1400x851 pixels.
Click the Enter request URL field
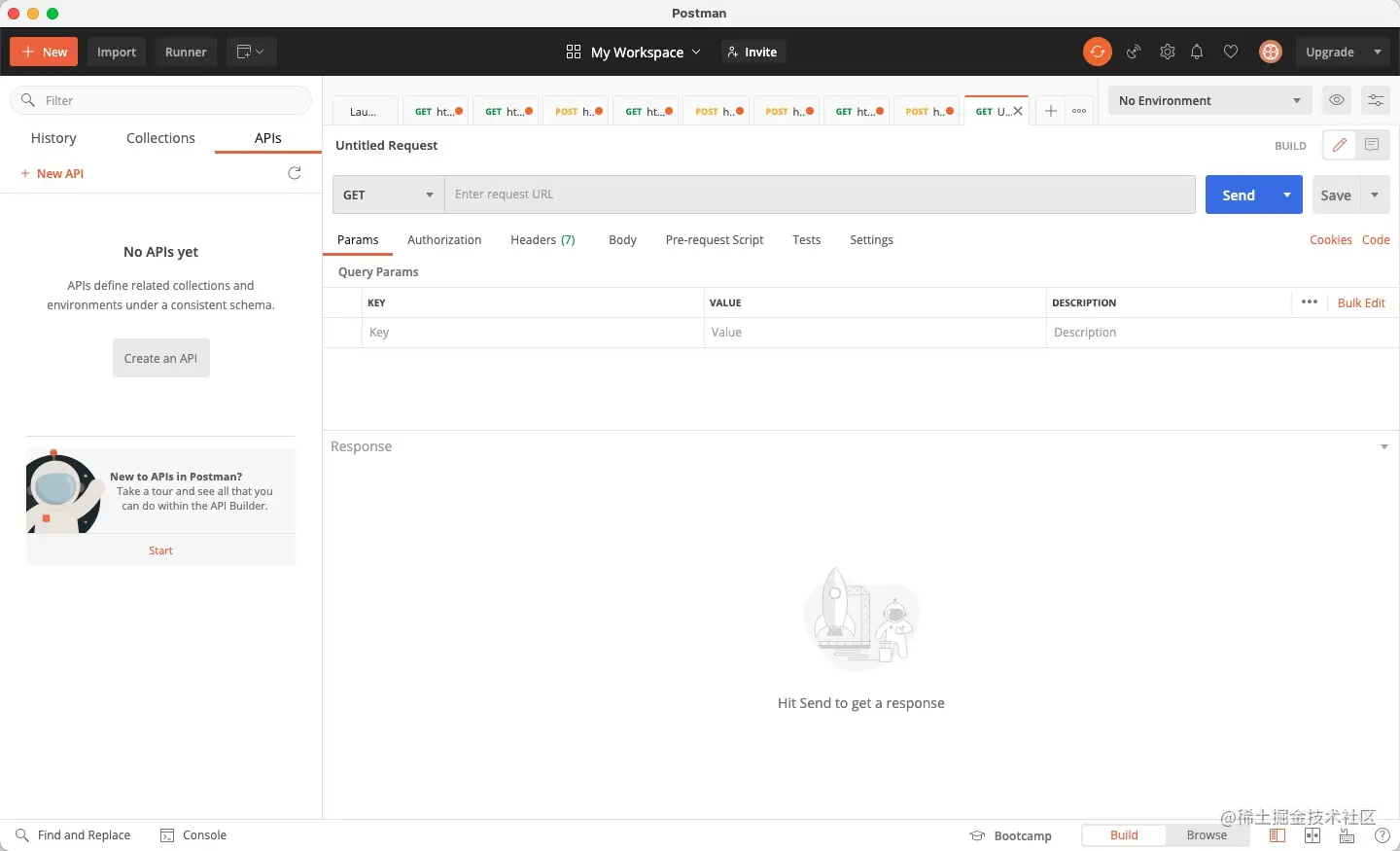(820, 195)
